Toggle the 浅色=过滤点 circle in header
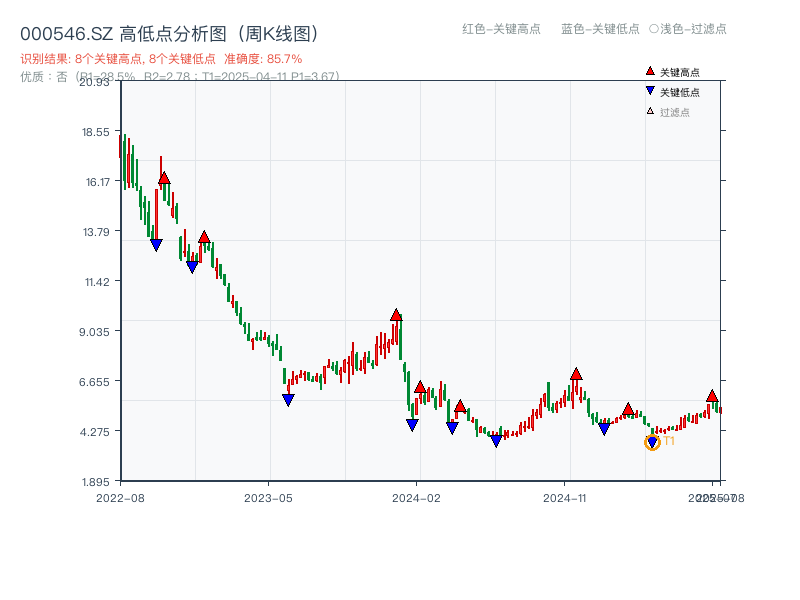800x600 pixels. 654,29
